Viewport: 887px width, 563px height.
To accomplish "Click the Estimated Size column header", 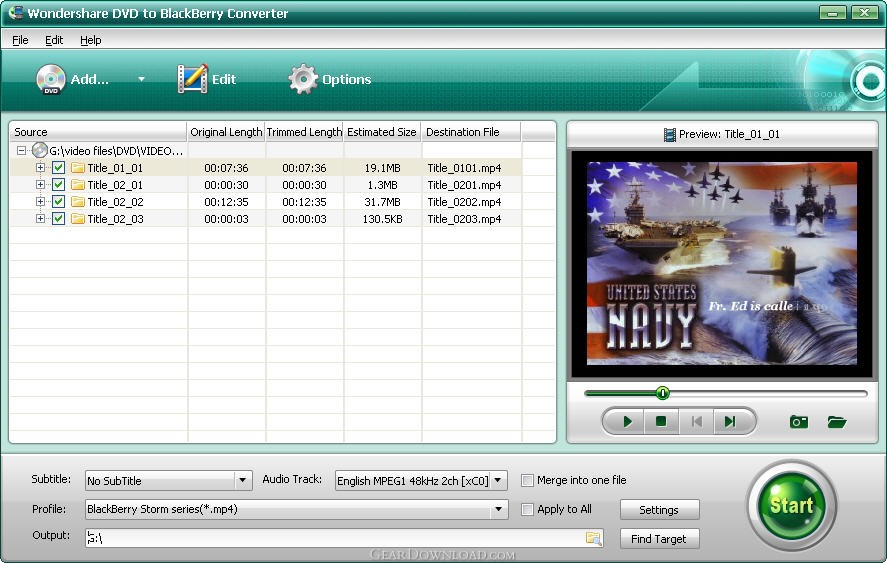I will (382, 132).
